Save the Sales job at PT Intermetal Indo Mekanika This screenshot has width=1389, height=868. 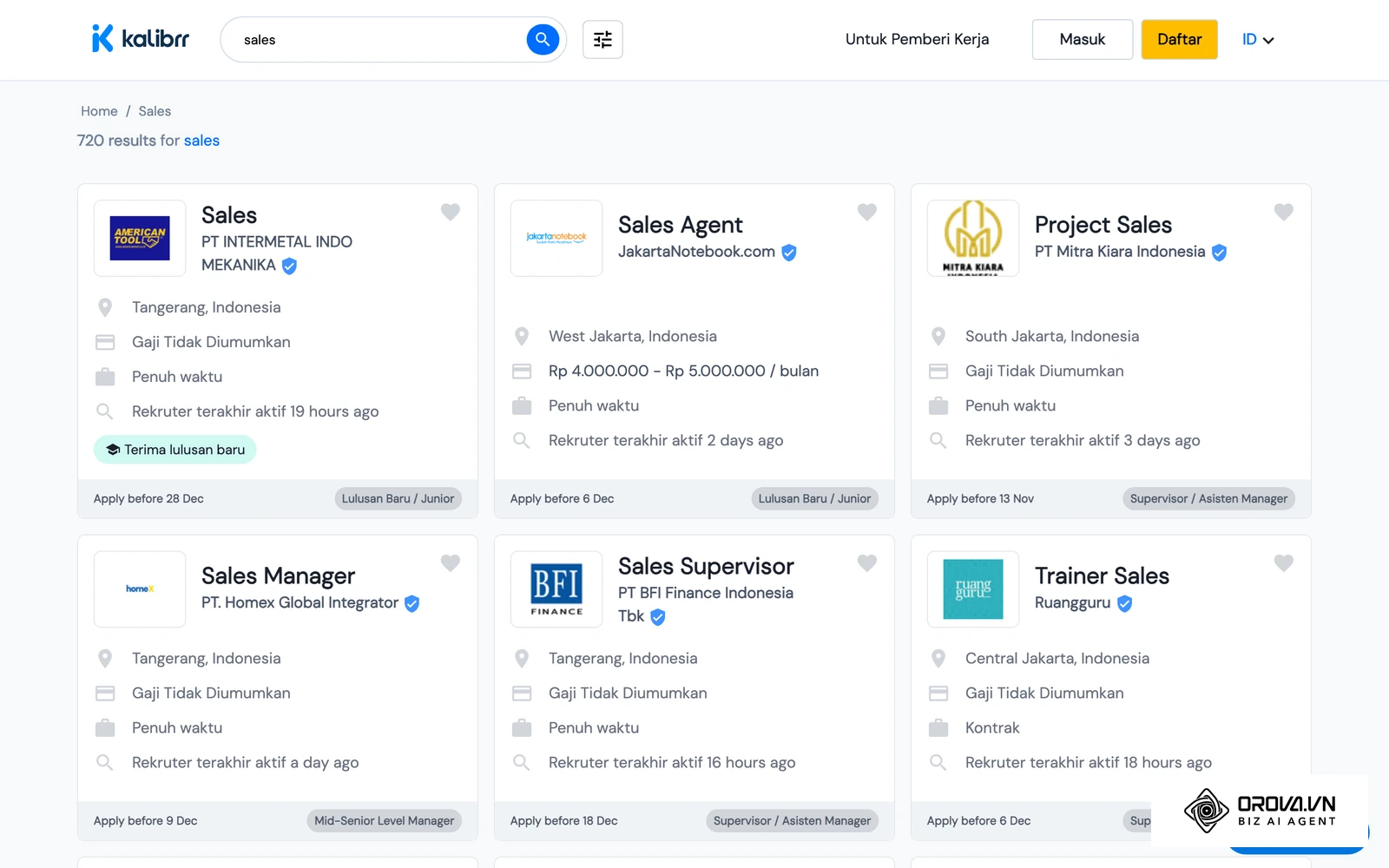(450, 212)
